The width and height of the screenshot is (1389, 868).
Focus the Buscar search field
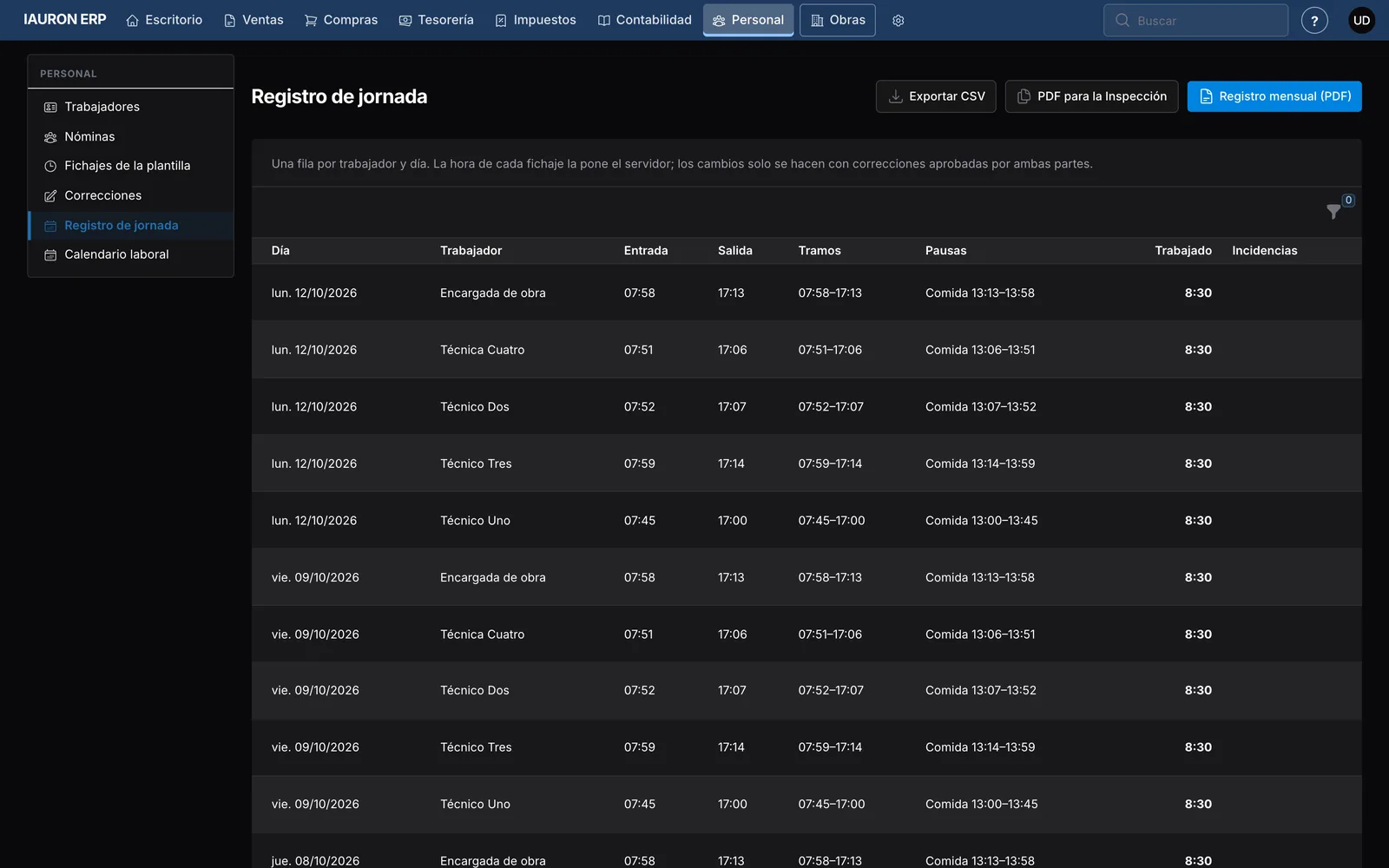tap(1195, 21)
